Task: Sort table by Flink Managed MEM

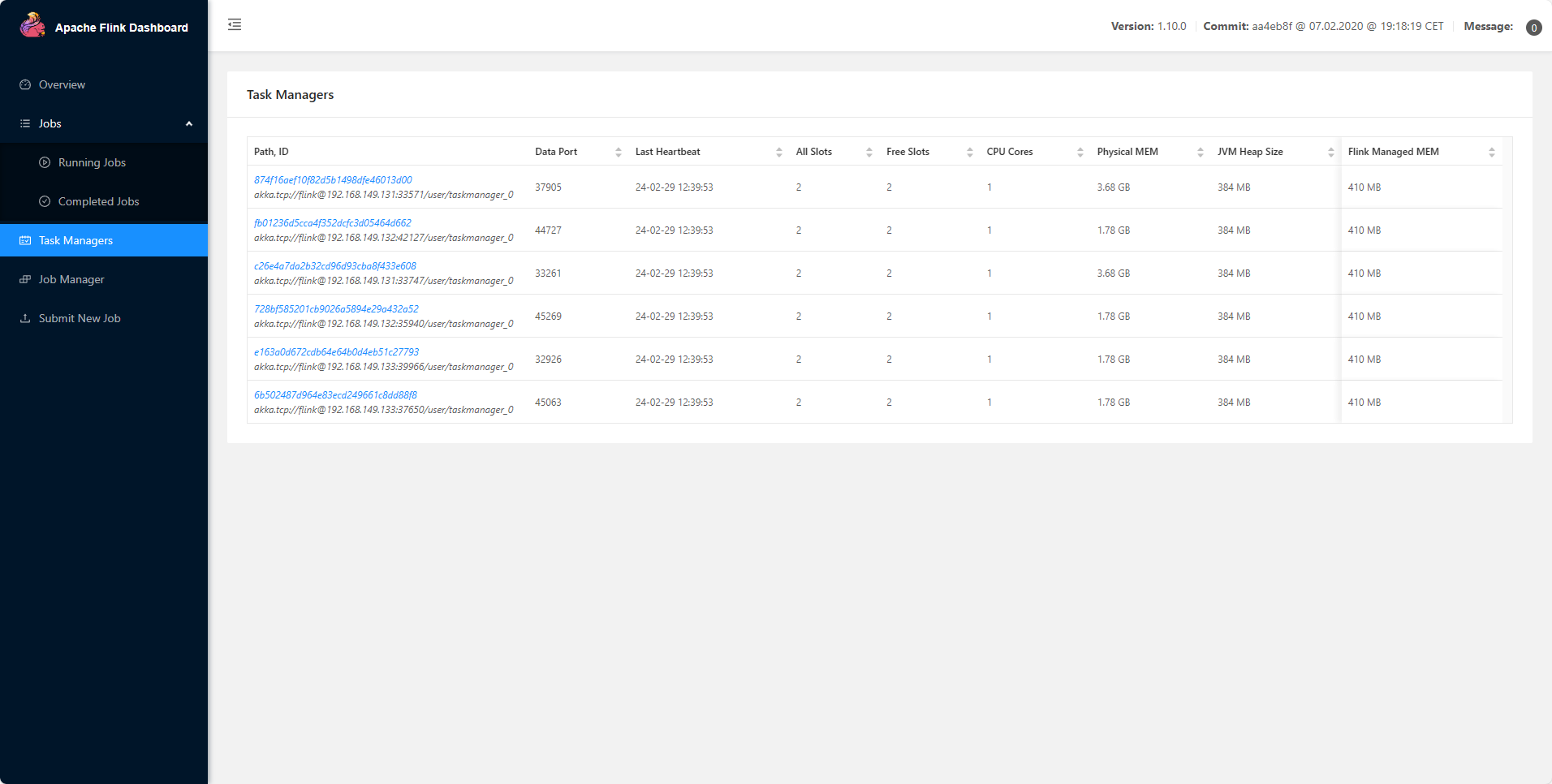Action: click(x=1492, y=152)
